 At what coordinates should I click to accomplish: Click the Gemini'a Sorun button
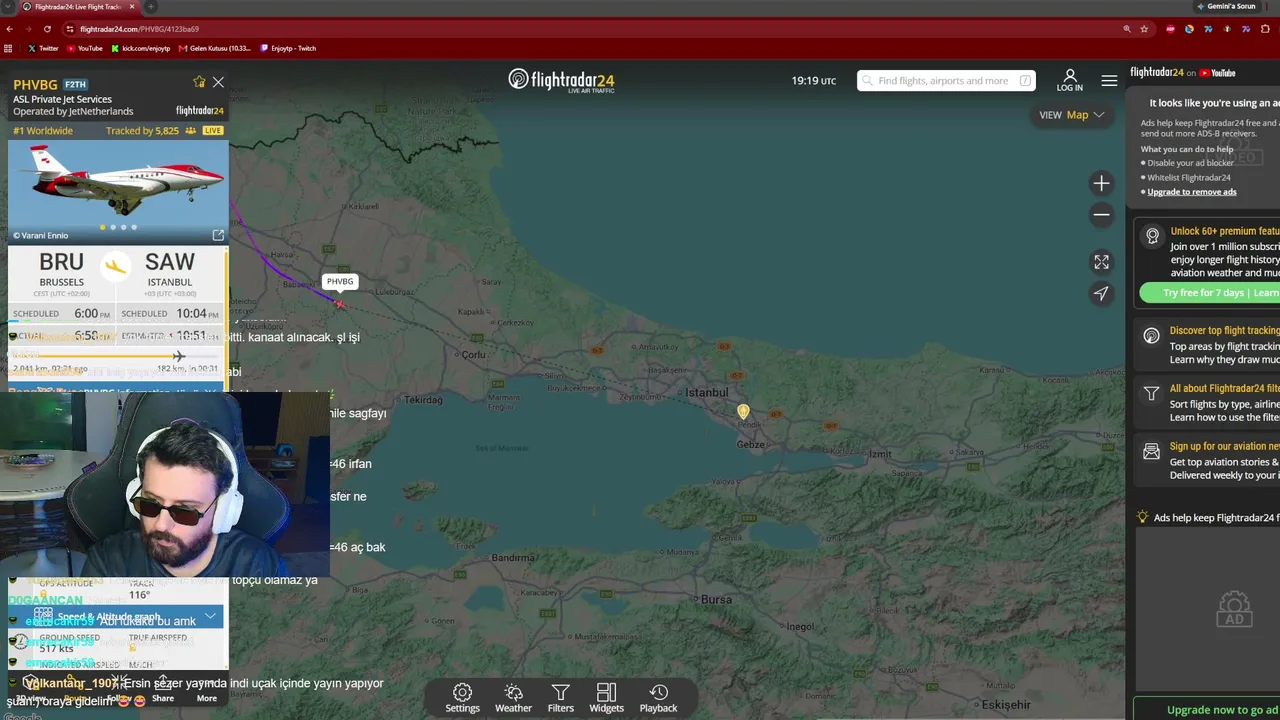(x=1226, y=6)
